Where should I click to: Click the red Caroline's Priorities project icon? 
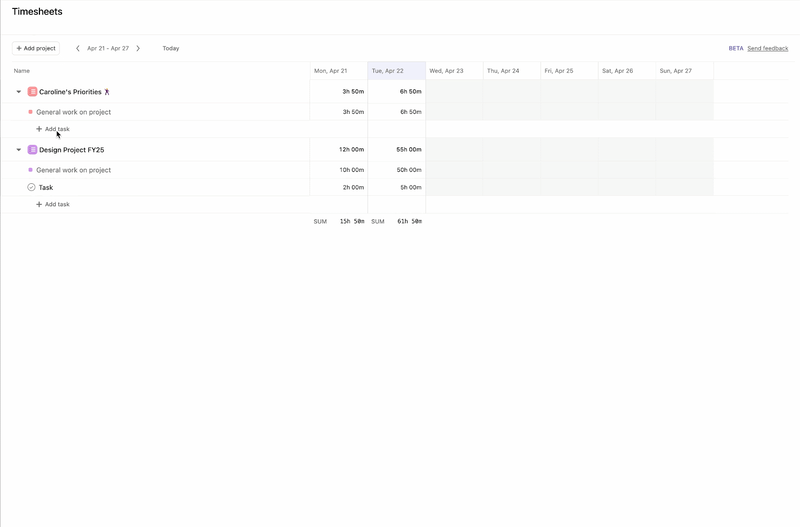32,92
